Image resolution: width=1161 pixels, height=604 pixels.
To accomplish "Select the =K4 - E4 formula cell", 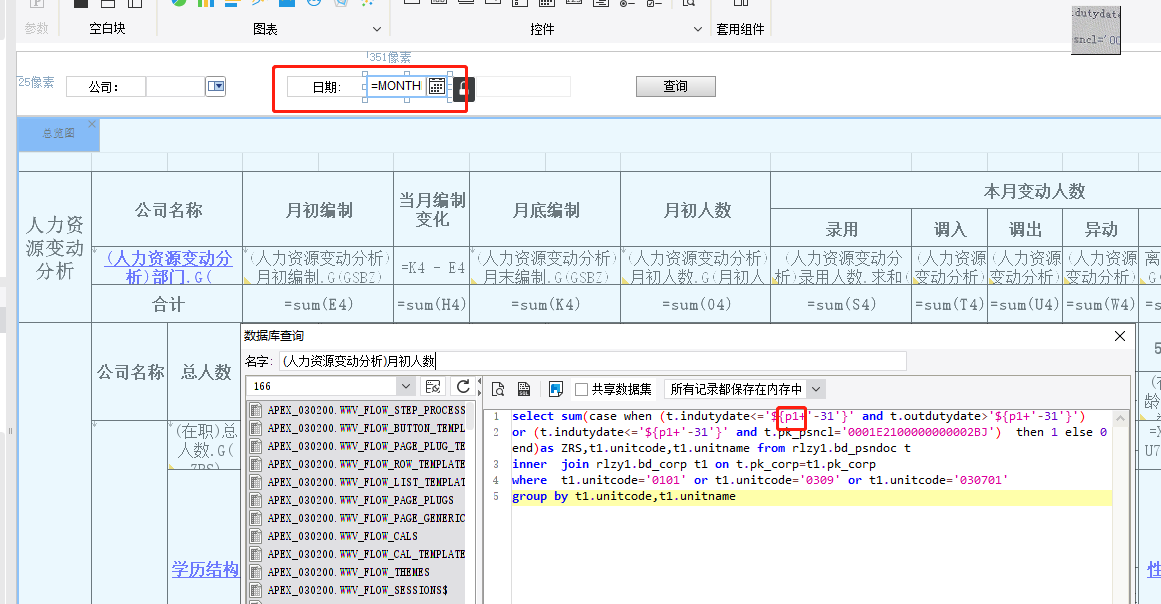I will point(432,266).
